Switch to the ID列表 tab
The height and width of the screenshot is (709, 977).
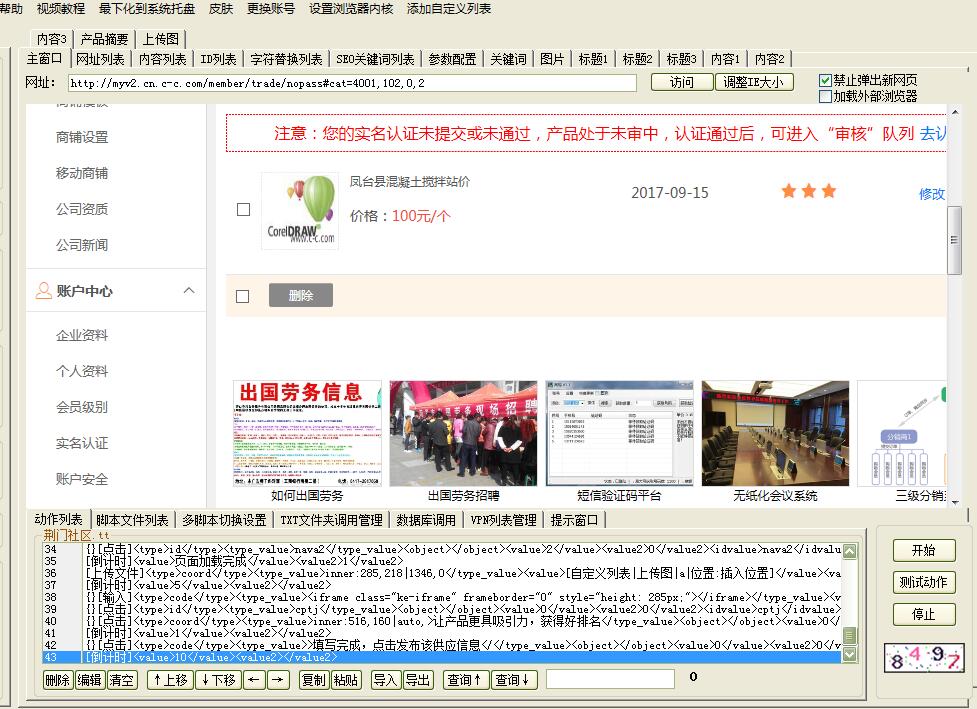218,59
